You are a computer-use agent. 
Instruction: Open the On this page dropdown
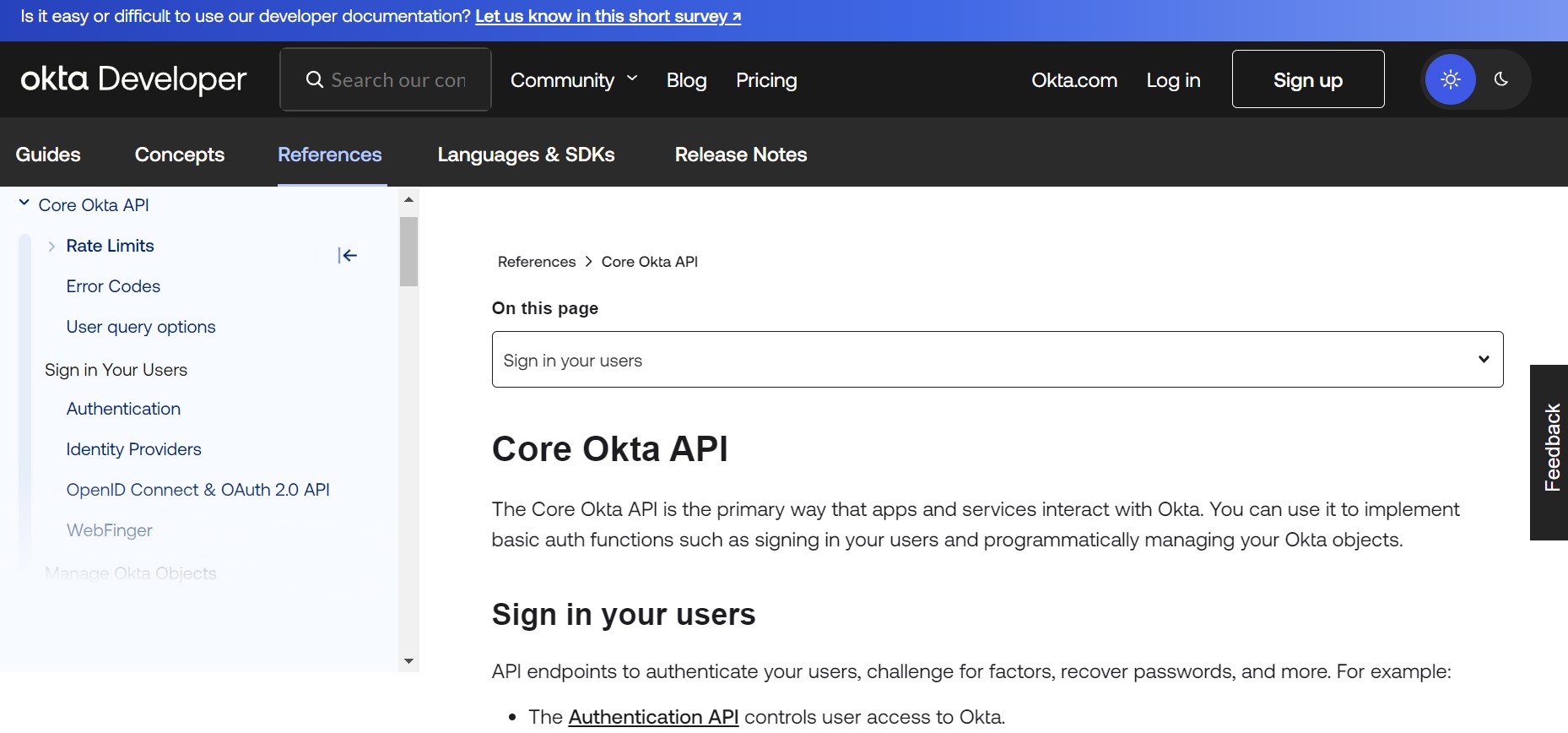pyautogui.click(x=998, y=360)
